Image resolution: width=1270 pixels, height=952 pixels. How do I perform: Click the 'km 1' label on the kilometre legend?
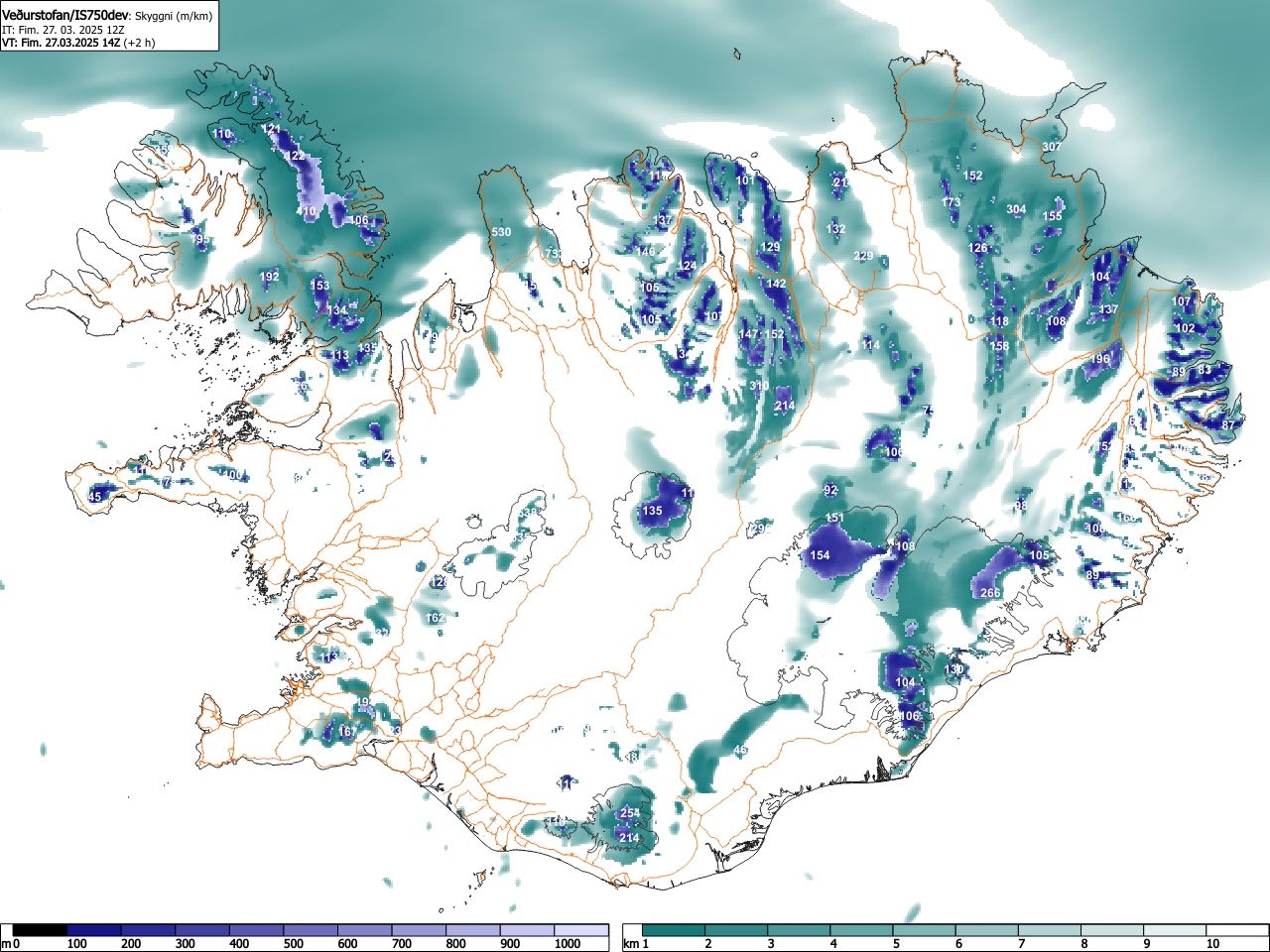pos(635,944)
